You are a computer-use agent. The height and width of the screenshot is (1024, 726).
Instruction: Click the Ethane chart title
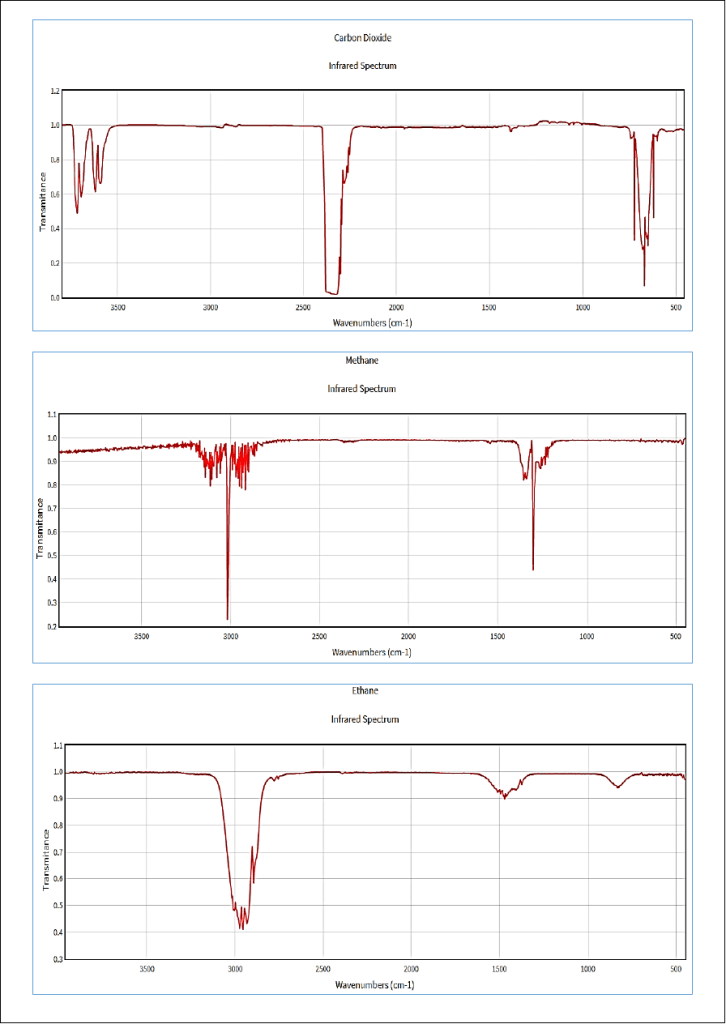(365, 691)
